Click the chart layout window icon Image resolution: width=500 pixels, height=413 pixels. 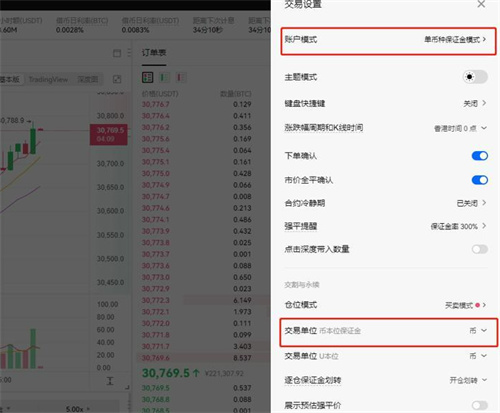pyautogui.click(x=117, y=53)
